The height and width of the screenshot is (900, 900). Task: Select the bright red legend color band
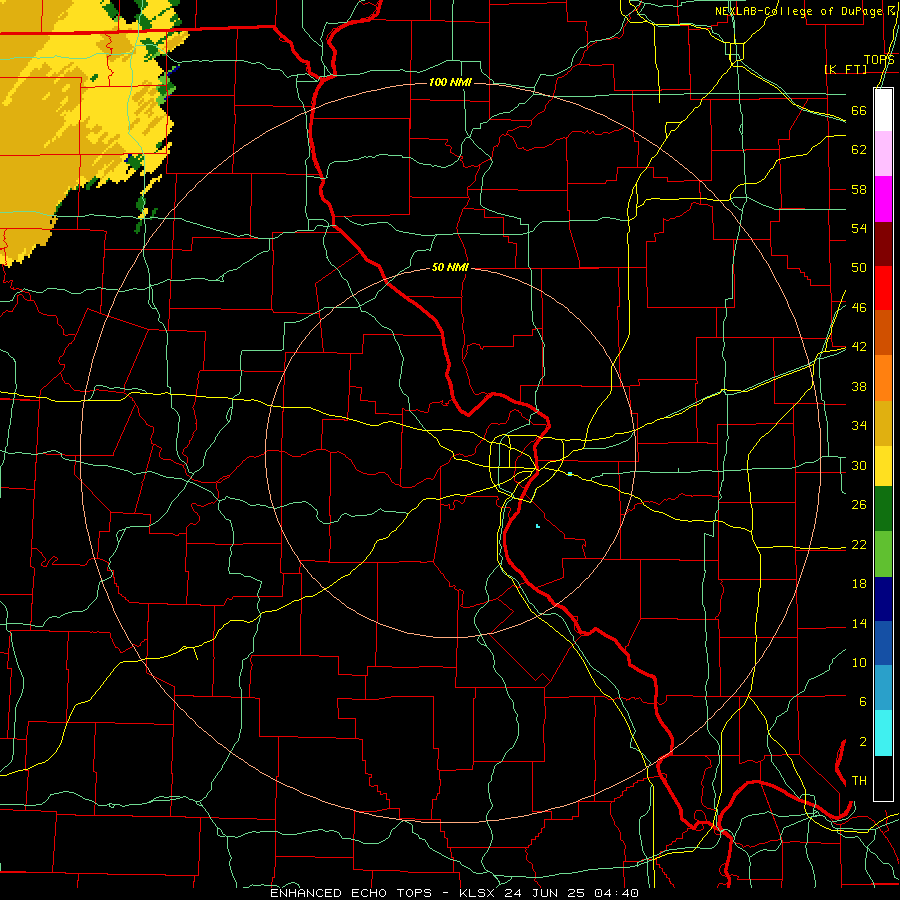coord(883,289)
